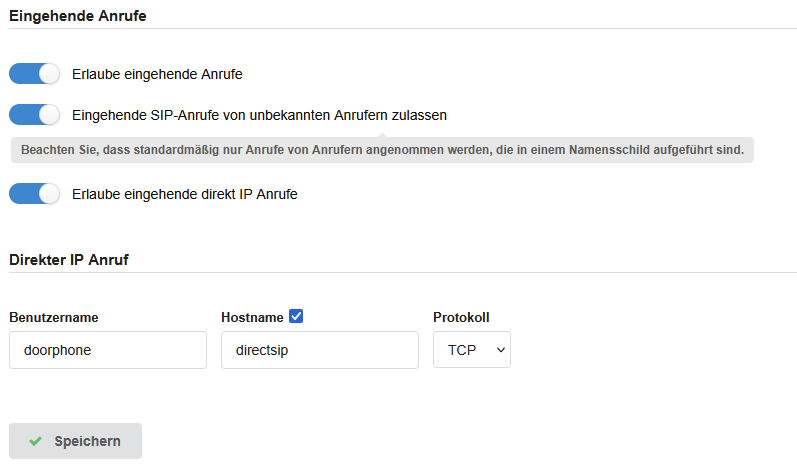
Task: Disable SIP calls from unknown callers switch
Action: pyautogui.click(x=34, y=115)
